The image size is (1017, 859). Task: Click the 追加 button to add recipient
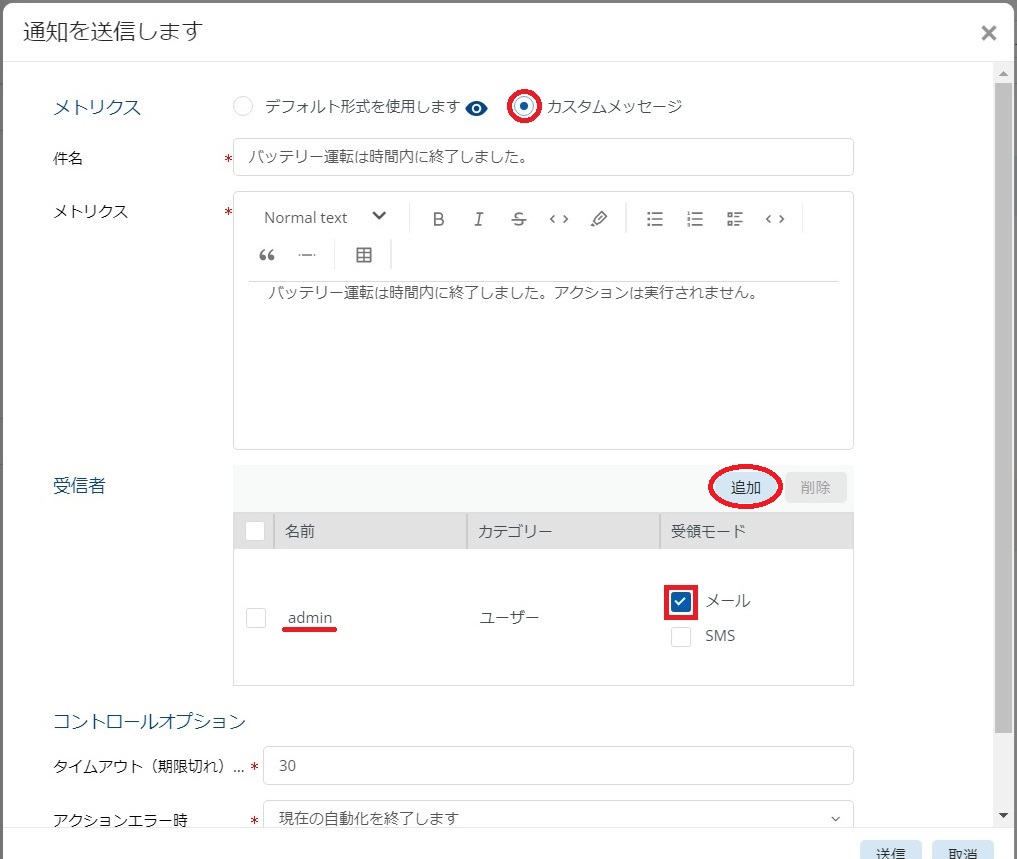[746, 487]
